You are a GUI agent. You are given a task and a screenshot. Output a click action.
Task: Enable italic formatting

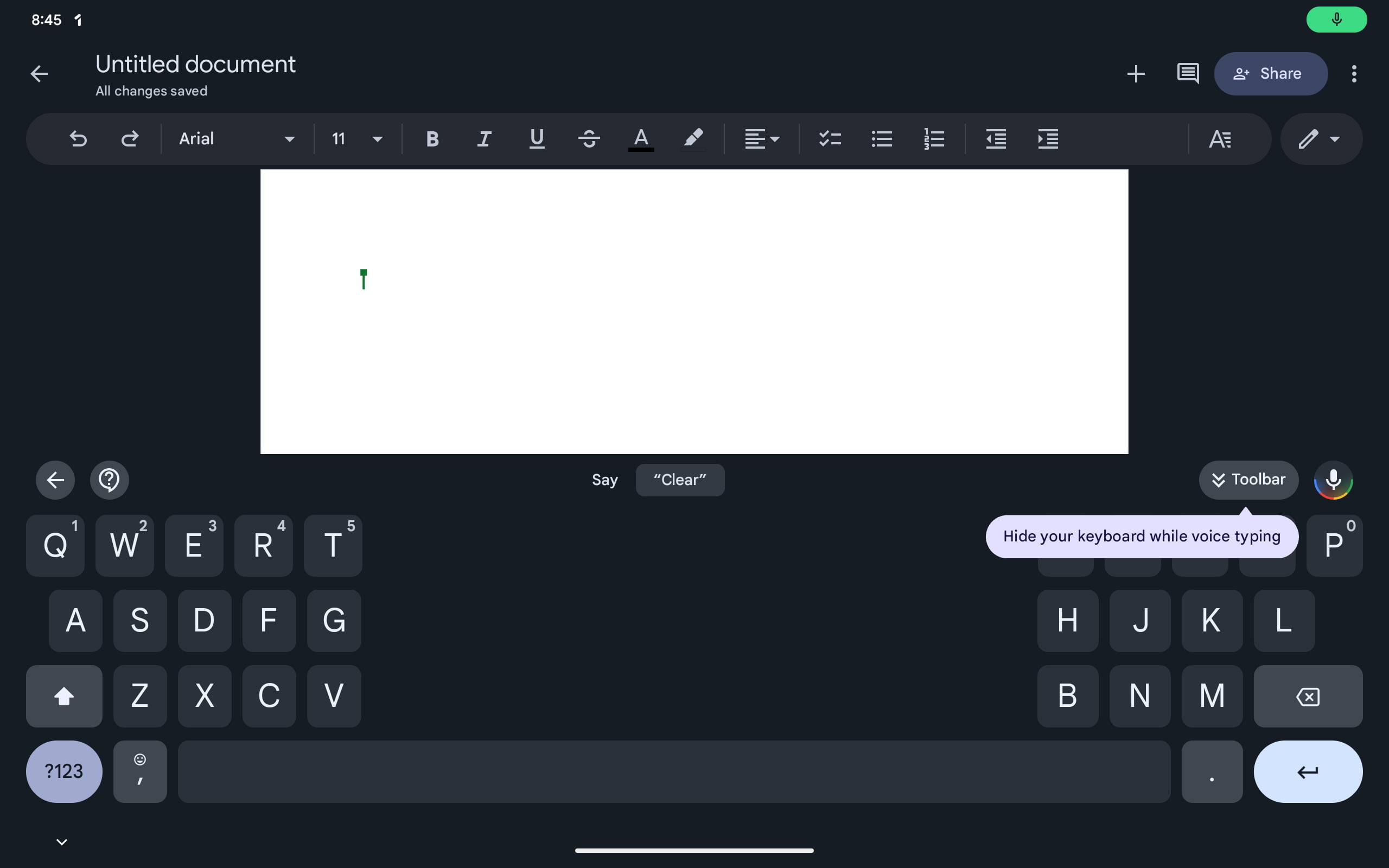pos(484,138)
